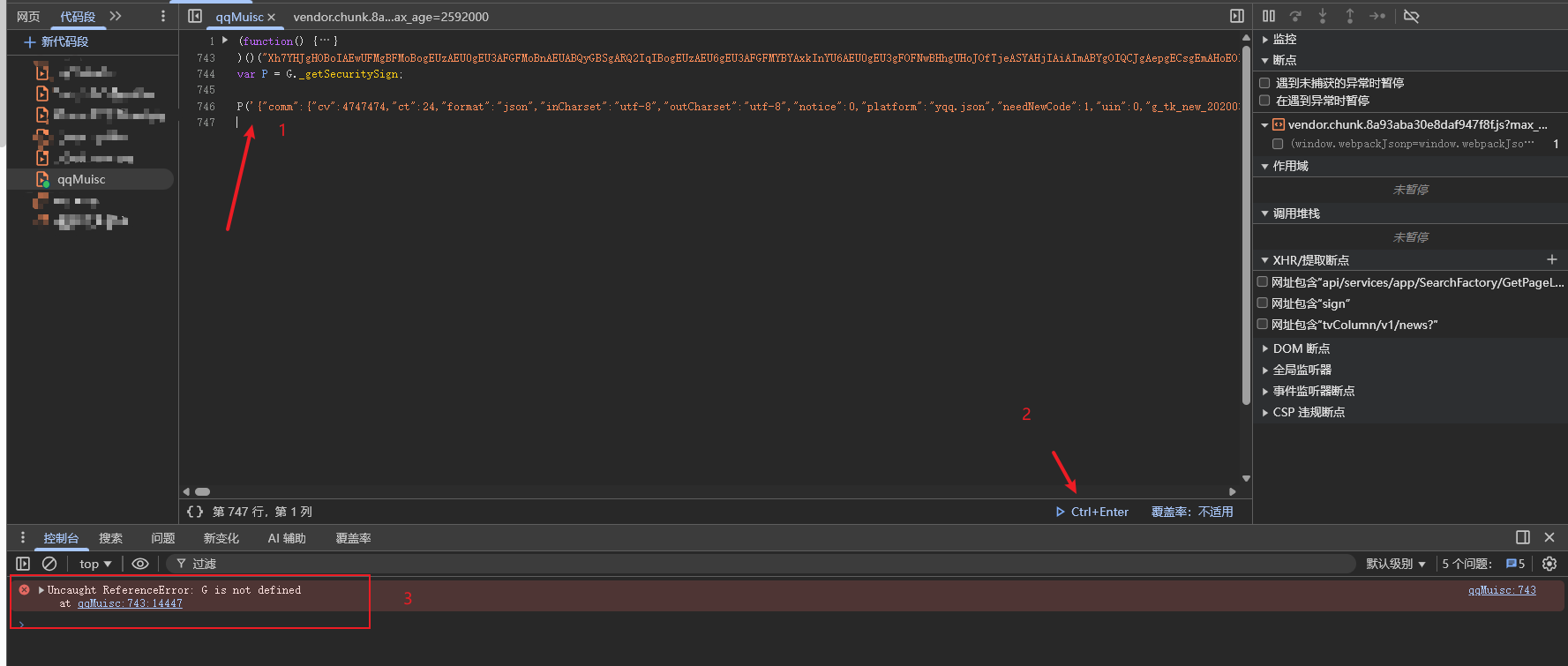Open the 问题 drawer tab
Image resolution: width=1568 pixels, height=666 pixels.
(x=163, y=538)
